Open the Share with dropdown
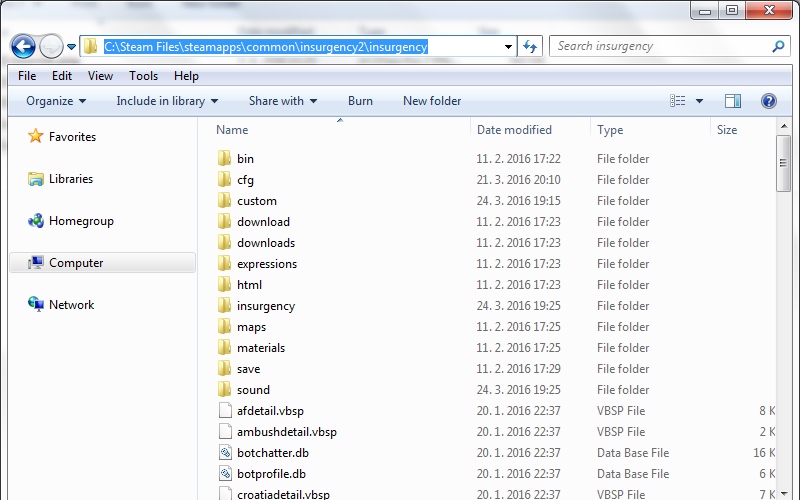The image size is (800, 500). [283, 101]
